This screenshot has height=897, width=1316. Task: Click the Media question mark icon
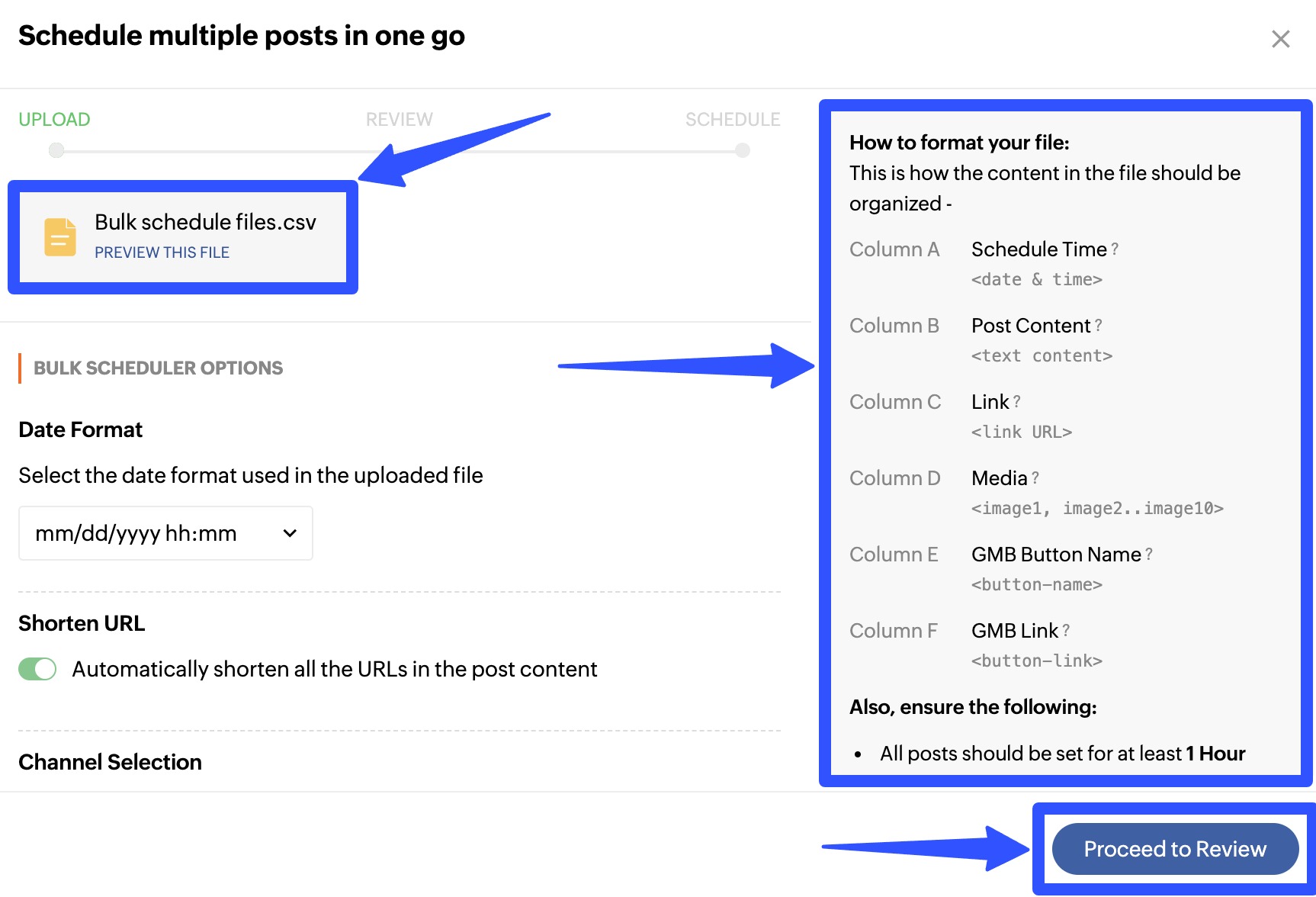pyautogui.click(x=1035, y=478)
